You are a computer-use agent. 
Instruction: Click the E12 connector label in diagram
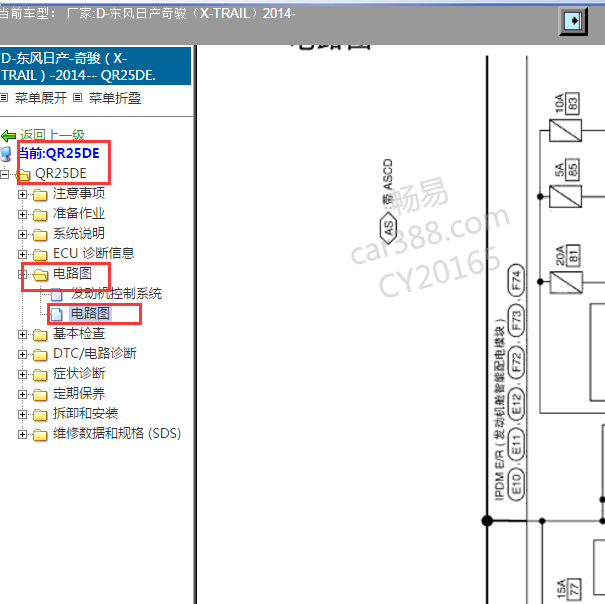pos(516,406)
